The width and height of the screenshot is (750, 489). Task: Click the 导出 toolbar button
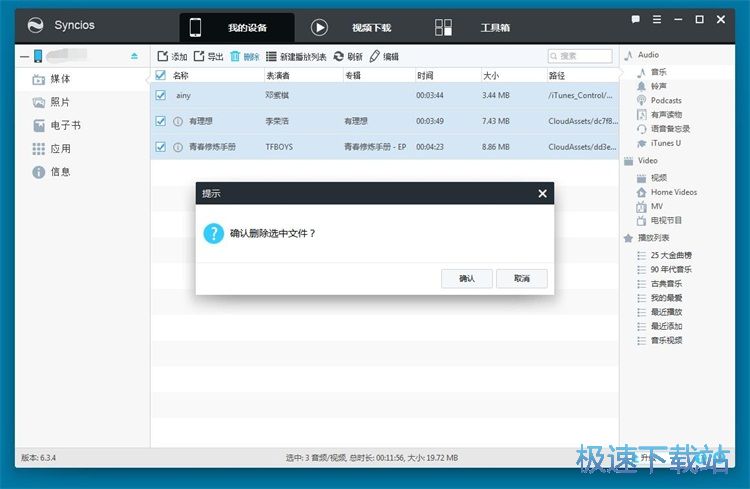coord(209,56)
